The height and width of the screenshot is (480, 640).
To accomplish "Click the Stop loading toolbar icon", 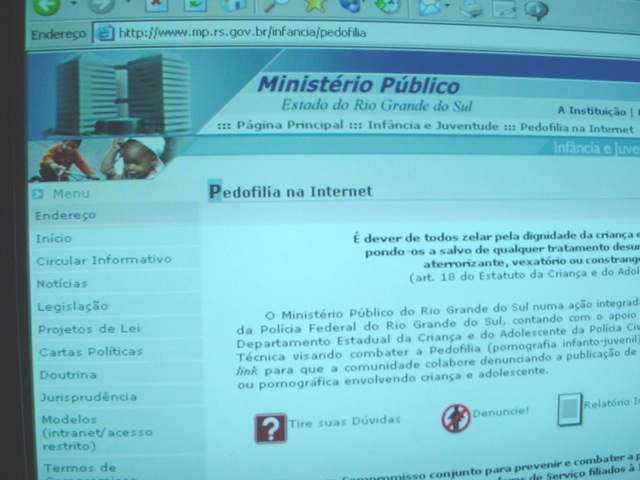I will pyautogui.click(x=157, y=4).
